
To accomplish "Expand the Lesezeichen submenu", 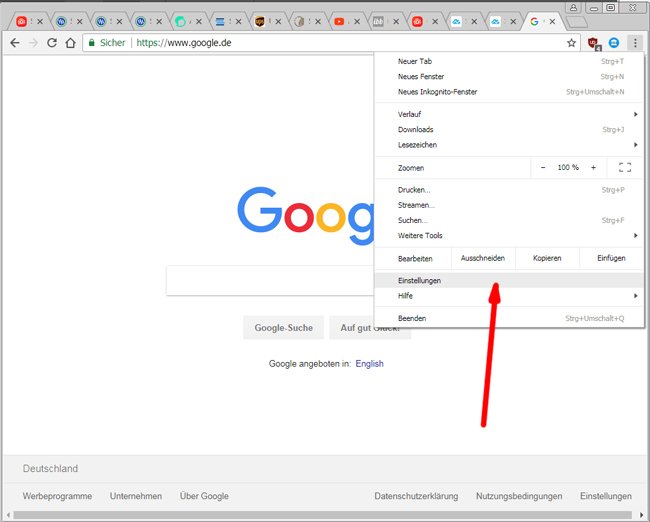I will [x=509, y=145].
